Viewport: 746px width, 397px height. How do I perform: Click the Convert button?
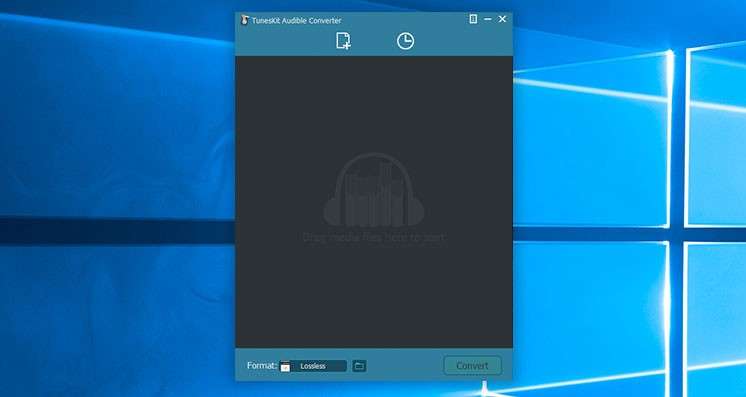[472, 366]
